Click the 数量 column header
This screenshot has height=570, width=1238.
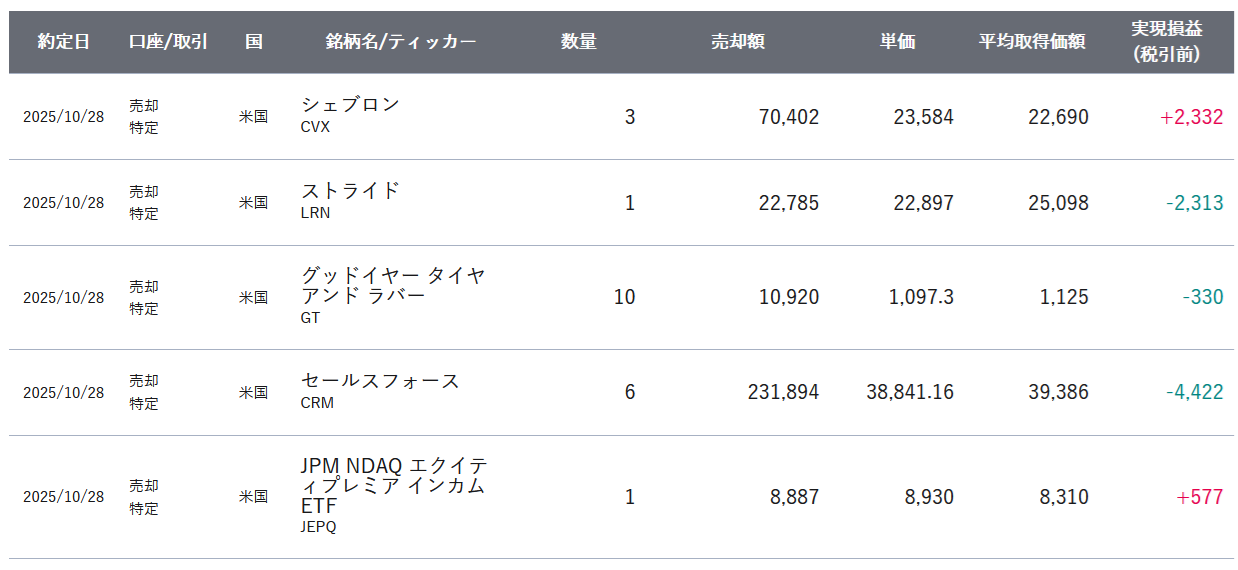[578, 42]
